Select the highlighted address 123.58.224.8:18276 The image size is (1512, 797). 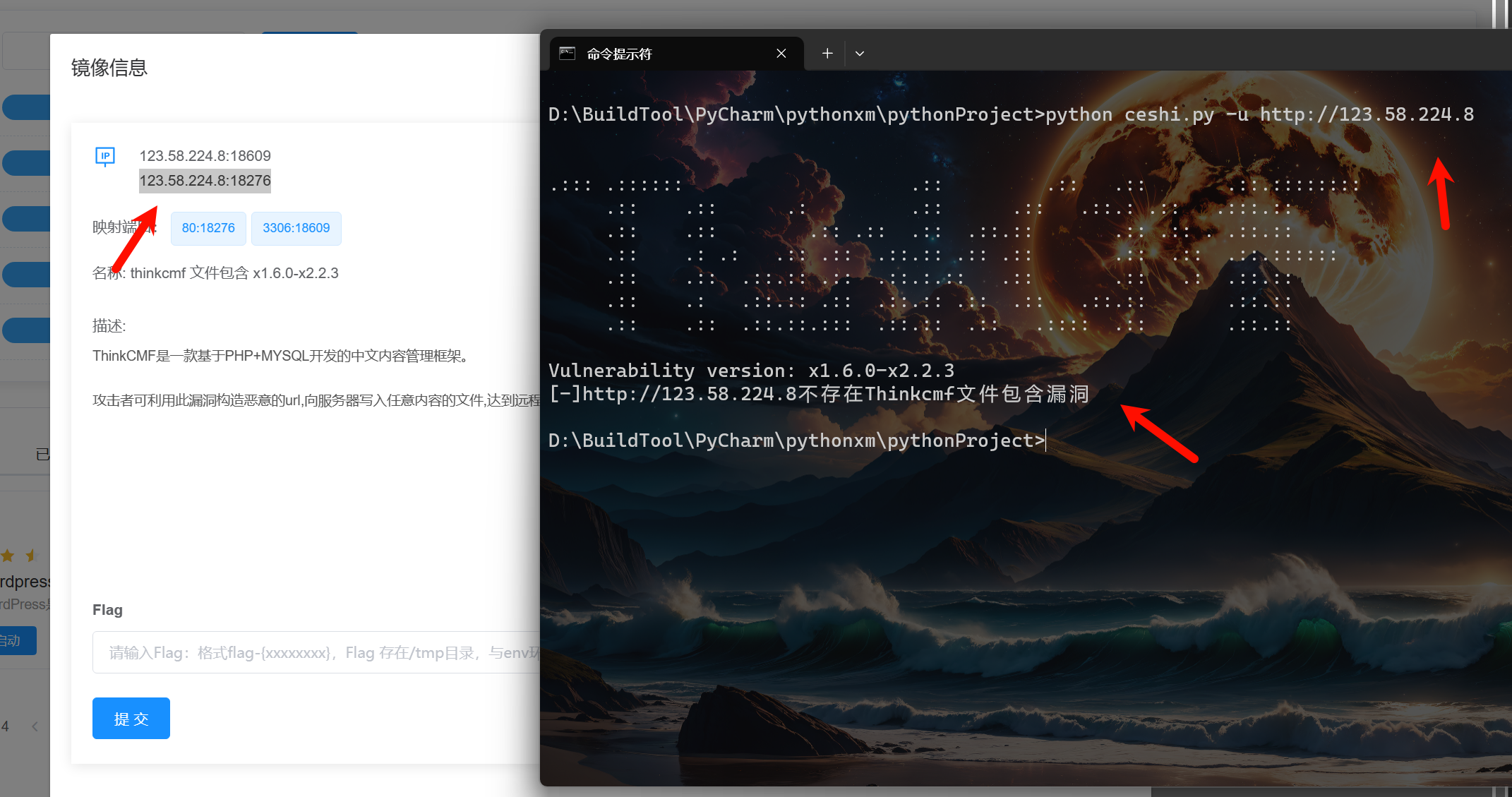click(205, 181)
